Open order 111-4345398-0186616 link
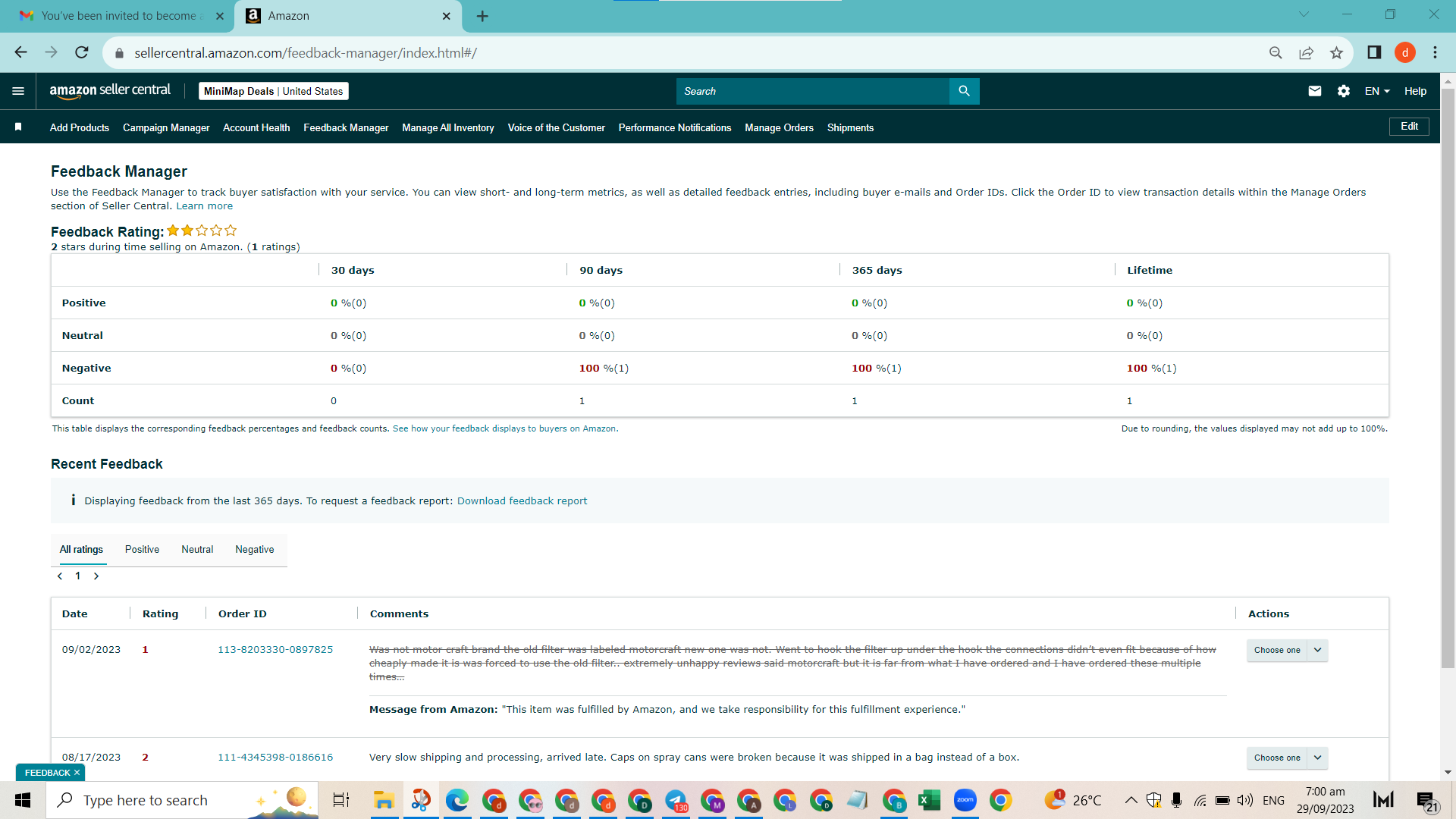This screenshot has height=819, width=1456. click(275, 758)
